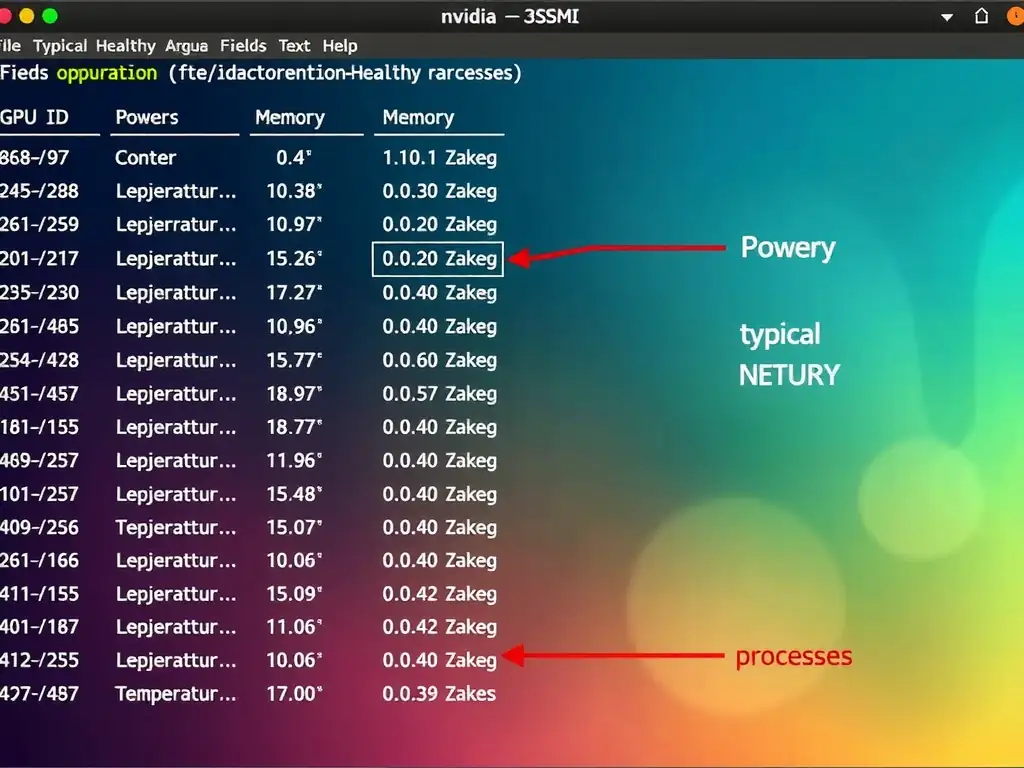
Task: Click memory value 18.77
Action: (x=295, y=427)
